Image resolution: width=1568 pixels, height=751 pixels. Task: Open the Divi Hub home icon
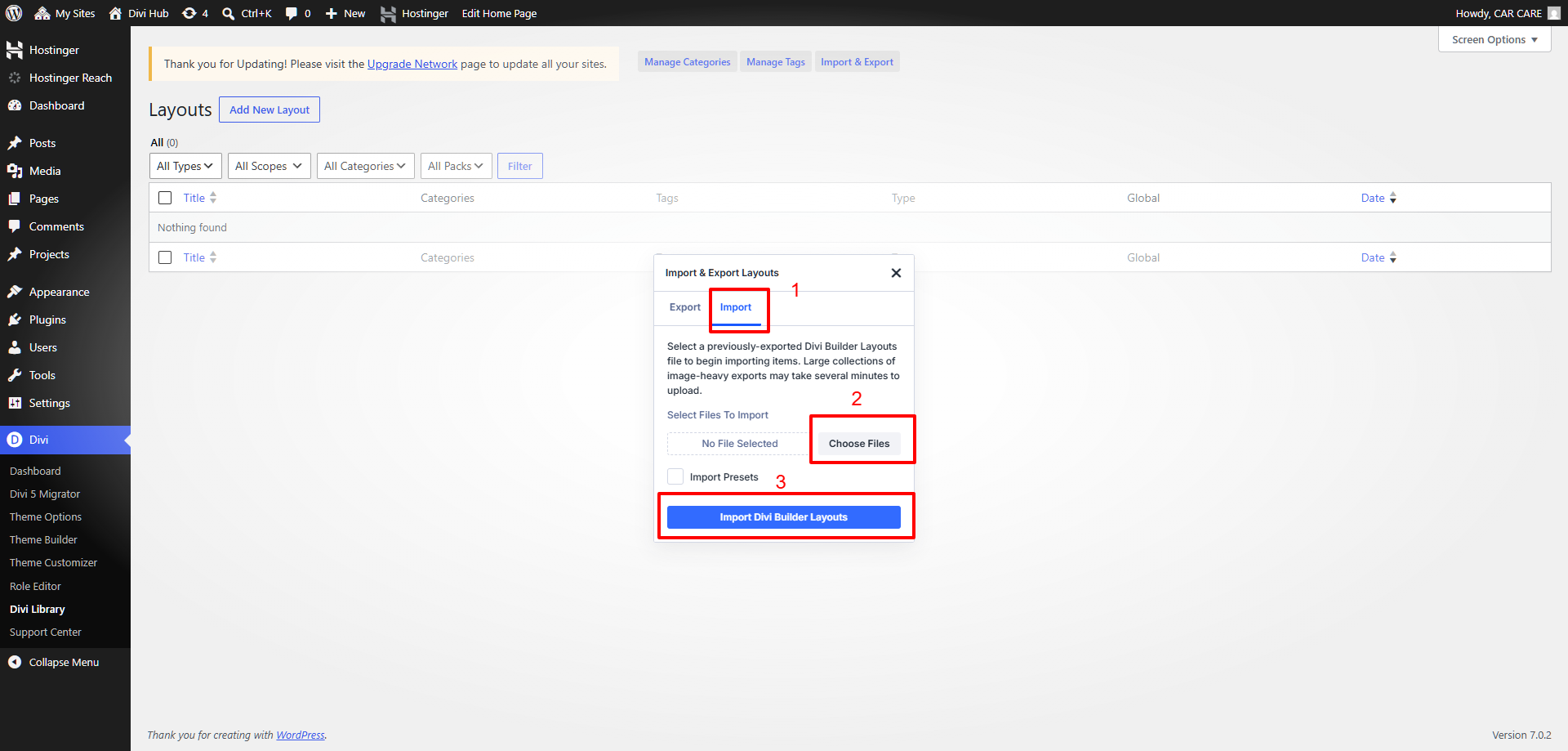pos(115,13)
